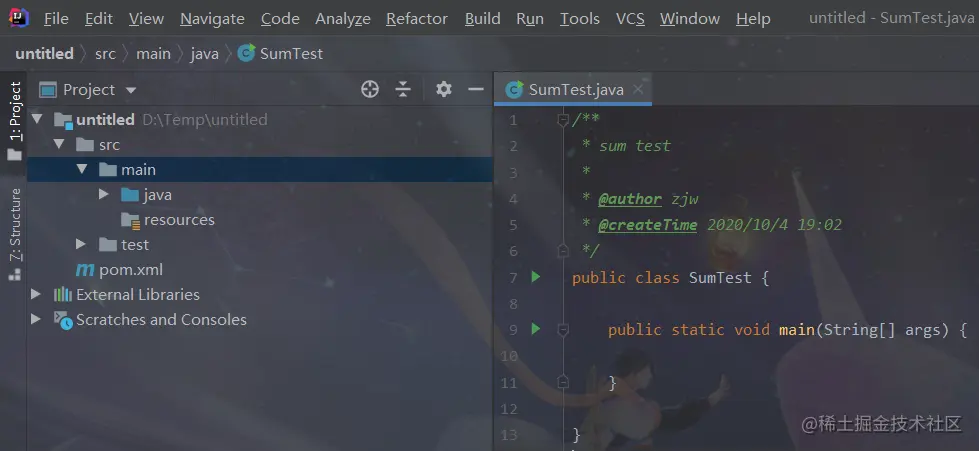Select the untitled project root row
The image size is (979, 451).
[x=260, y=119]
